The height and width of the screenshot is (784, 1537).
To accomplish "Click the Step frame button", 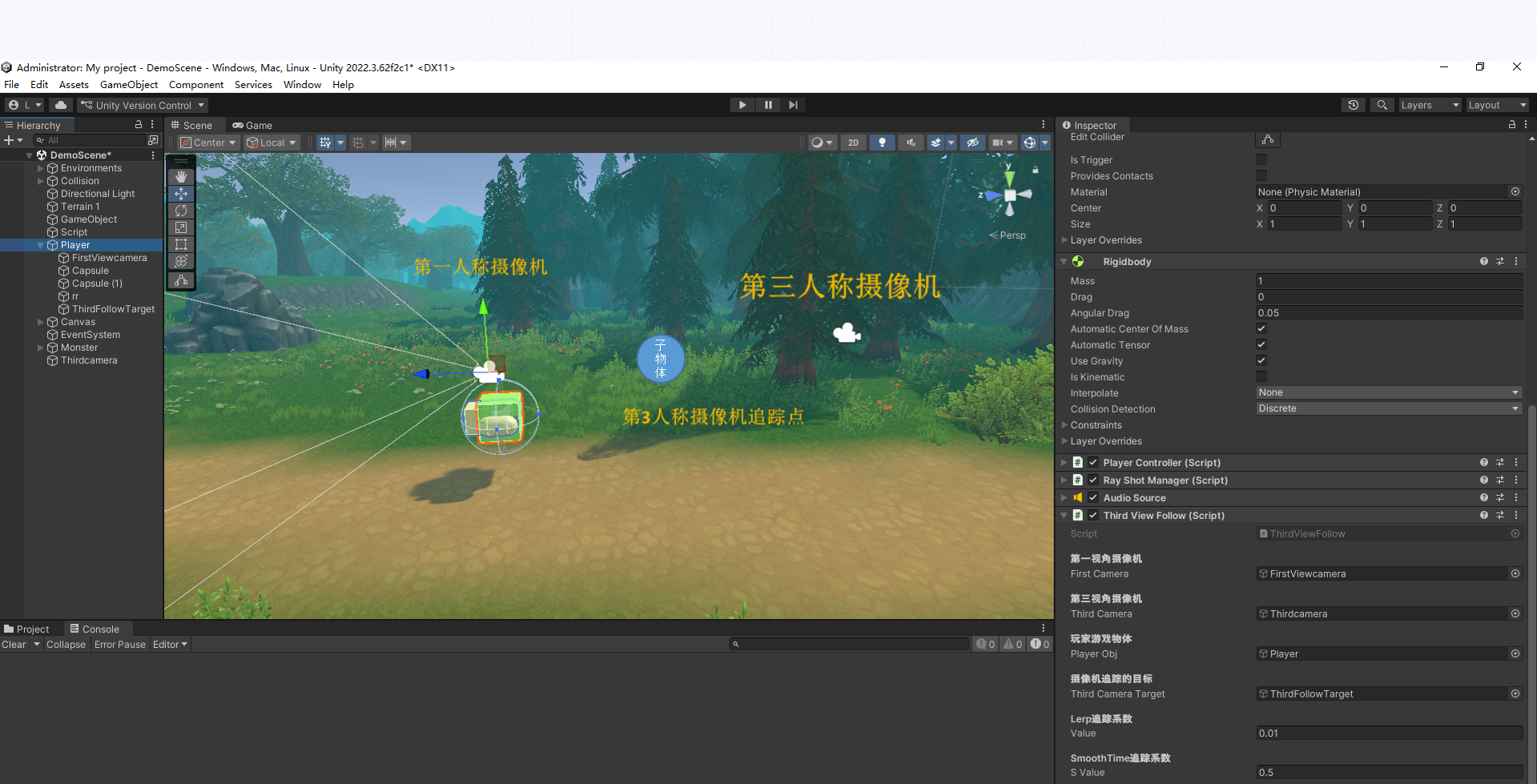I will point(793,105).
